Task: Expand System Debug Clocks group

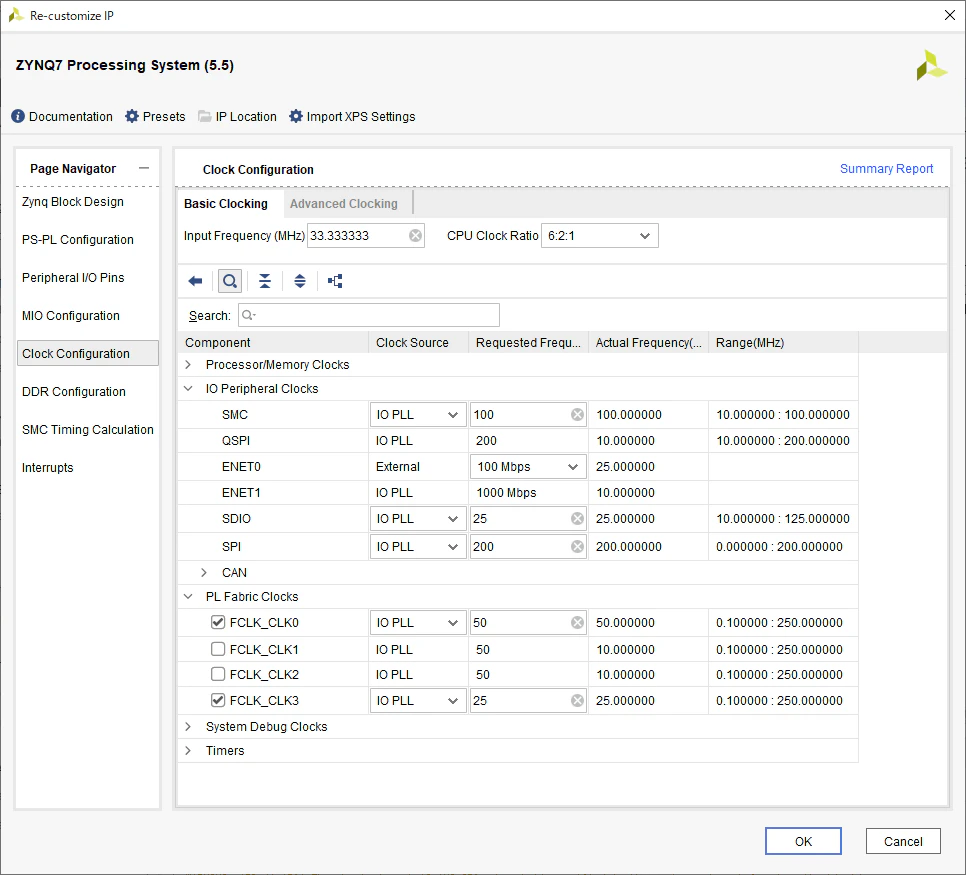Action: pyautogui.click(x=189, y=726)
